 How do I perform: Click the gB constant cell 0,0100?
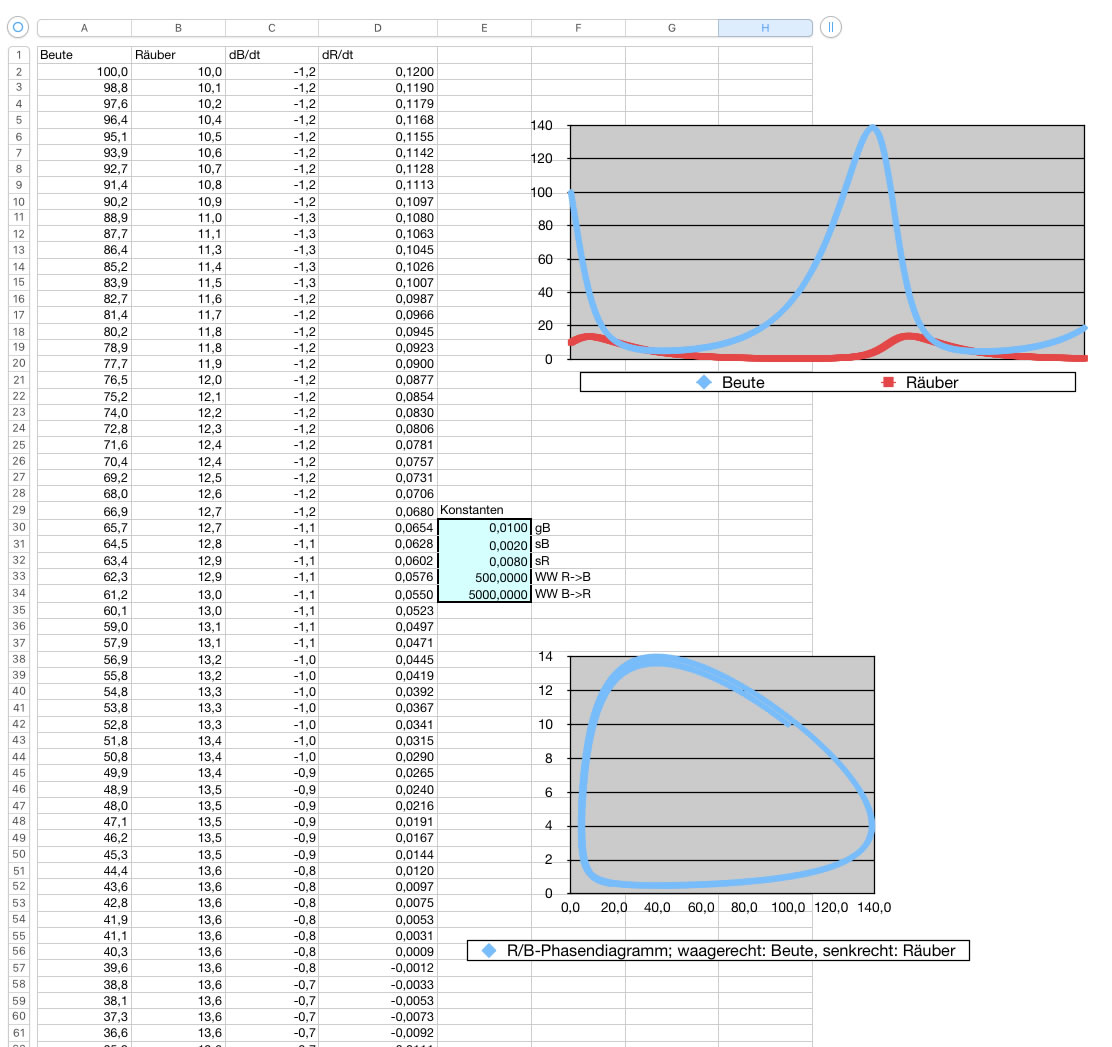[484, 527]
